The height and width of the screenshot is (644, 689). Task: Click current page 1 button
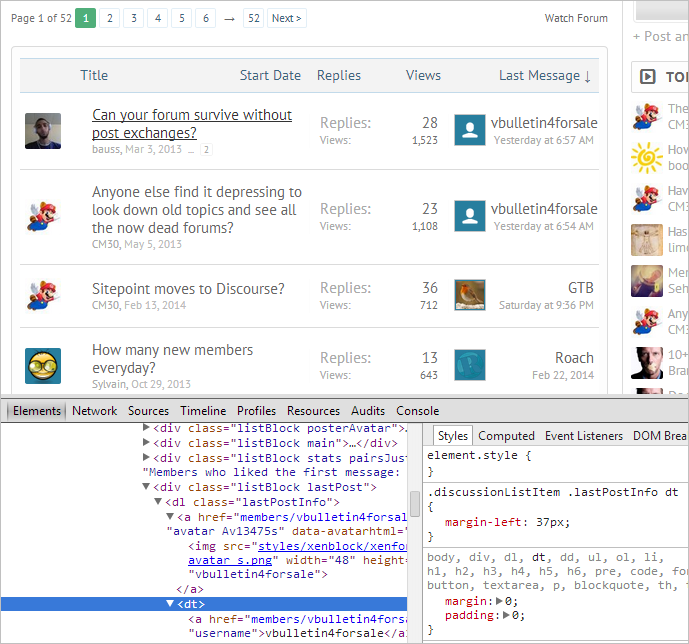(x=85, y=18)
